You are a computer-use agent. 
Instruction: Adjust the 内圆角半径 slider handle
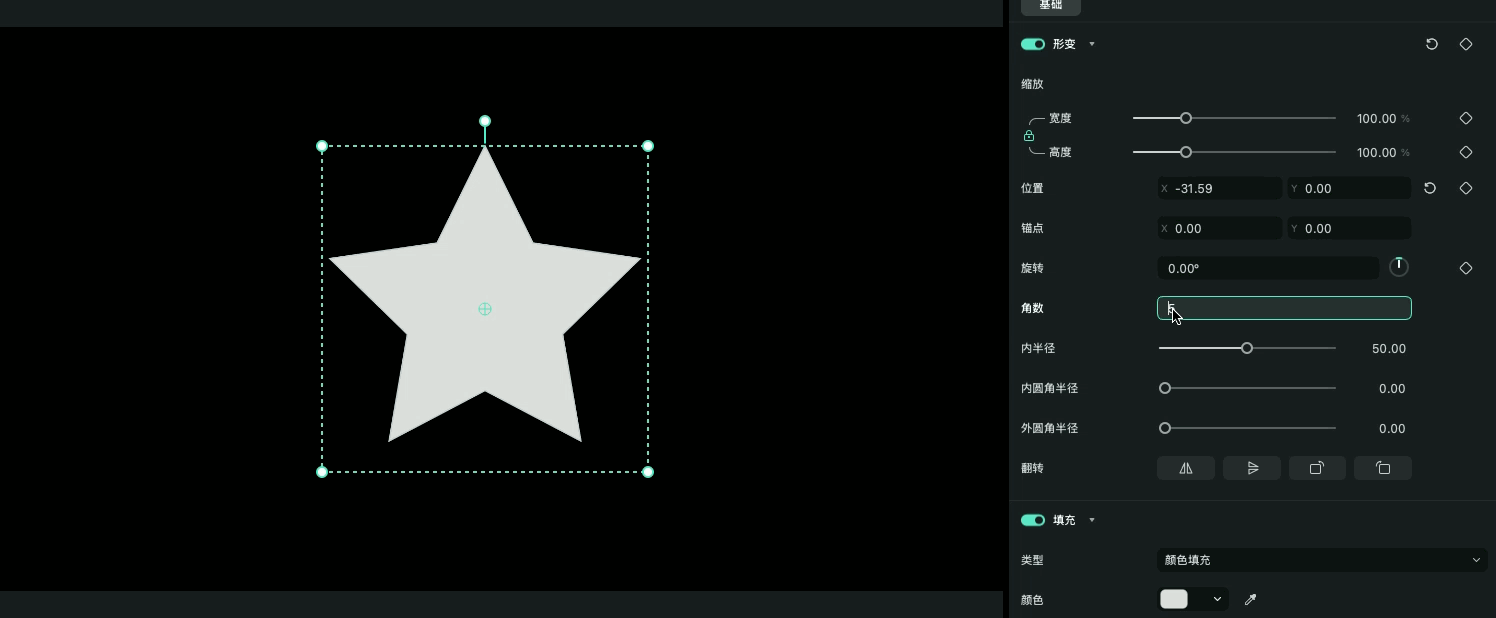point(1165,388)
